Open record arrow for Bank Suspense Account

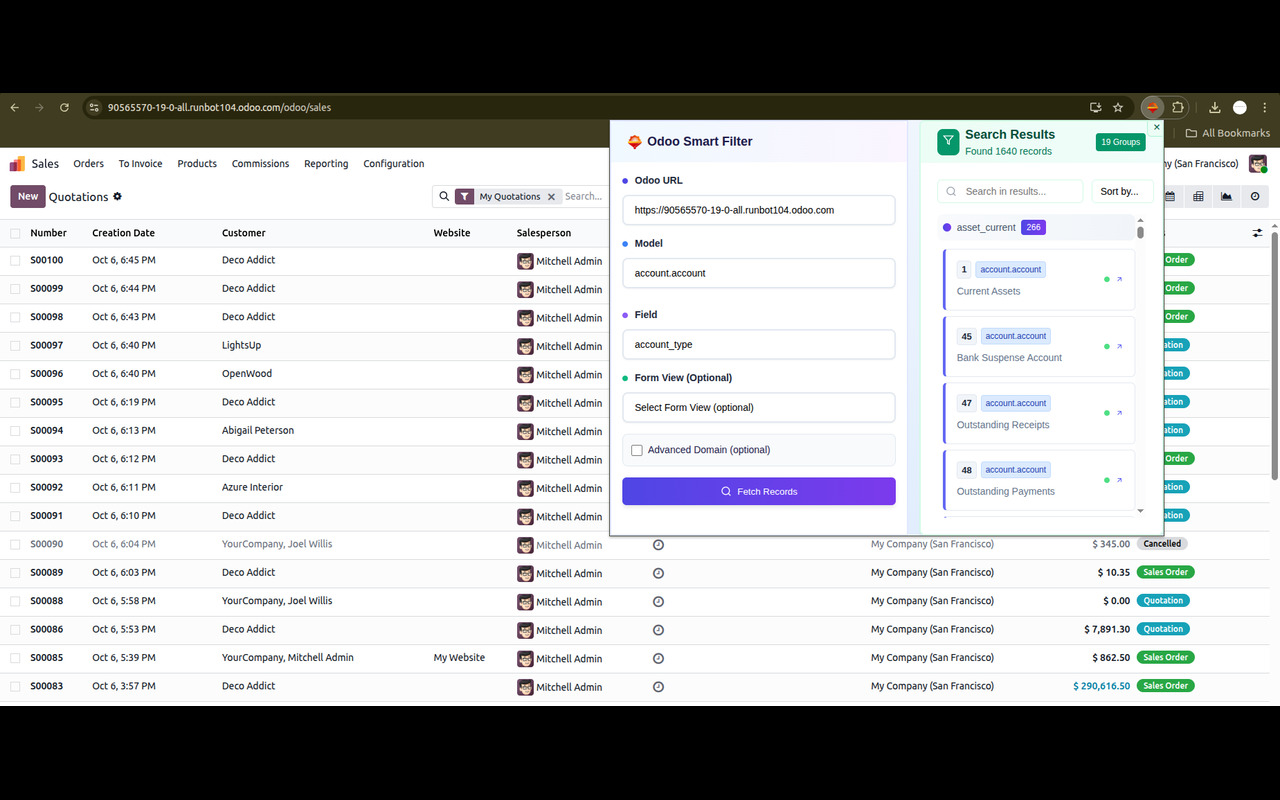pyautogui.click(x=1119, y=346)
